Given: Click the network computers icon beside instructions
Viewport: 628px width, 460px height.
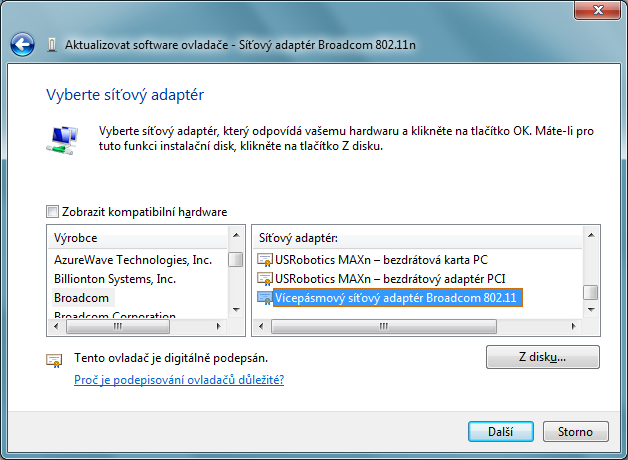Looking at the screenshot, I should click(x=62, y=140).
